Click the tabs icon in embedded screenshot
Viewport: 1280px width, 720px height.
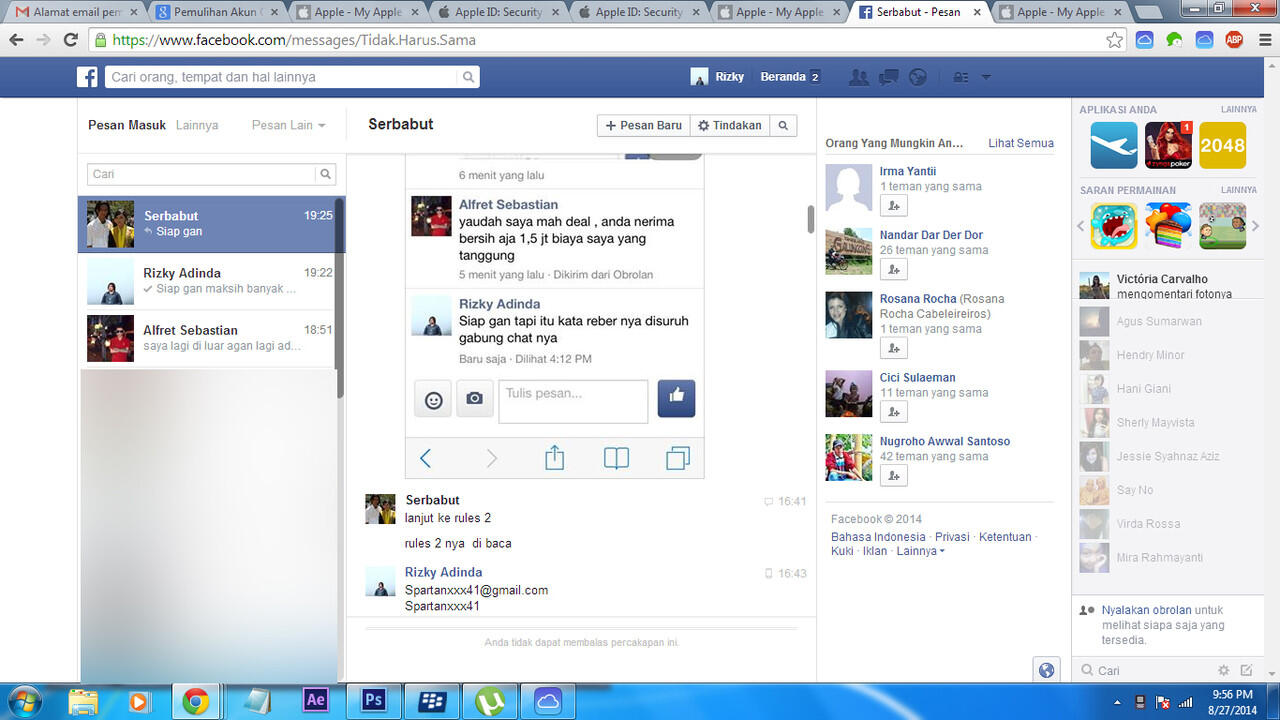[x=678, y=458]
